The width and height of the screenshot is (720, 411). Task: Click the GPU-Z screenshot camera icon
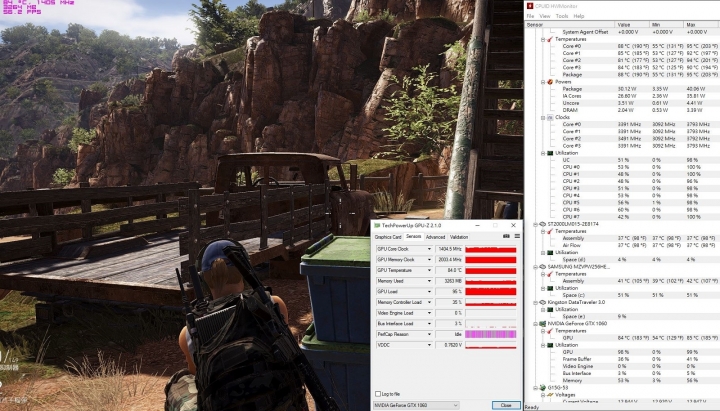[506, 236]
